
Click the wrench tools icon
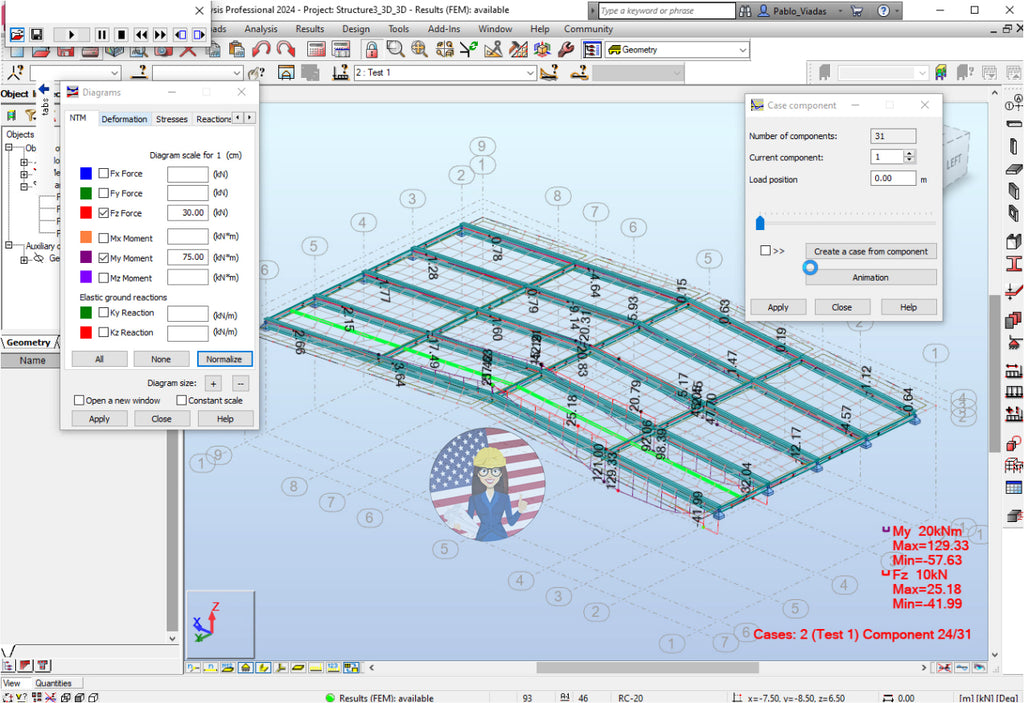566,50
